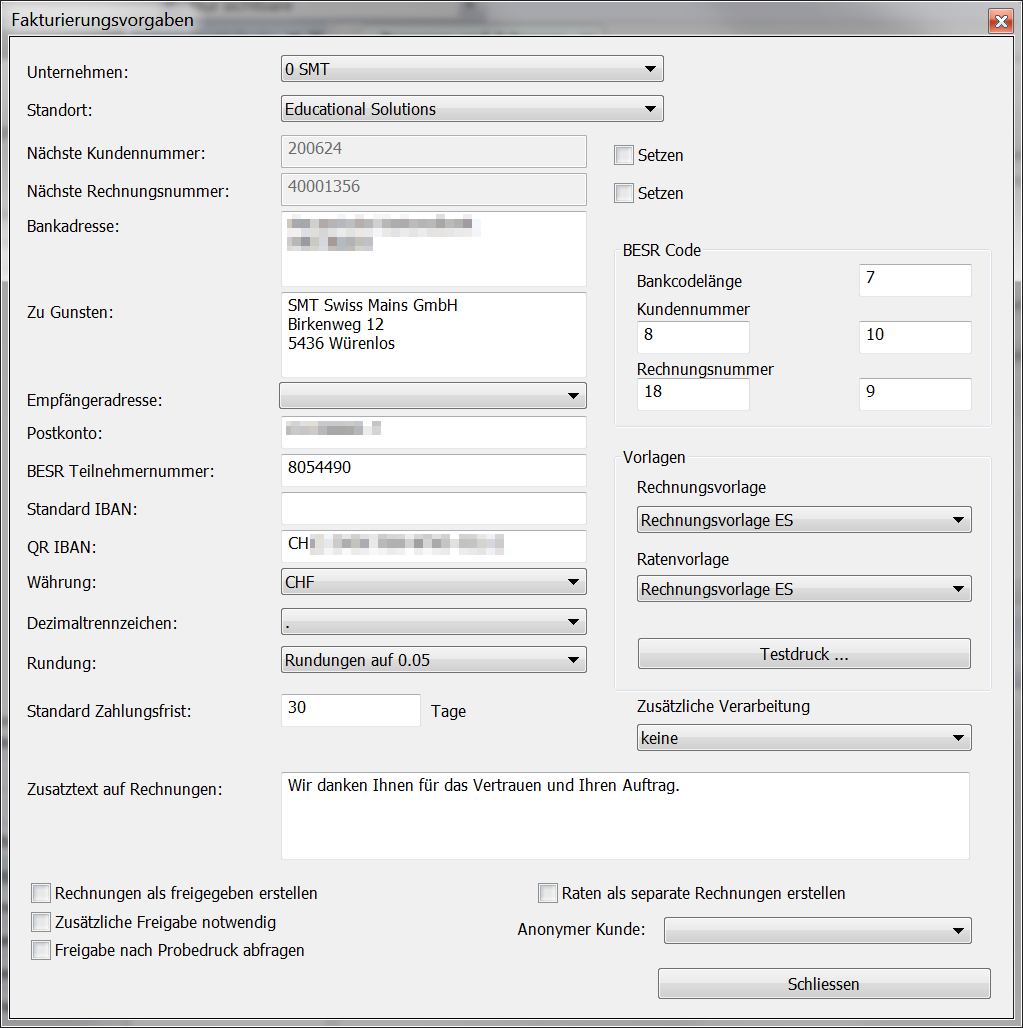Click the BESR Teilnehmernummer field

(x=433, y=469)
